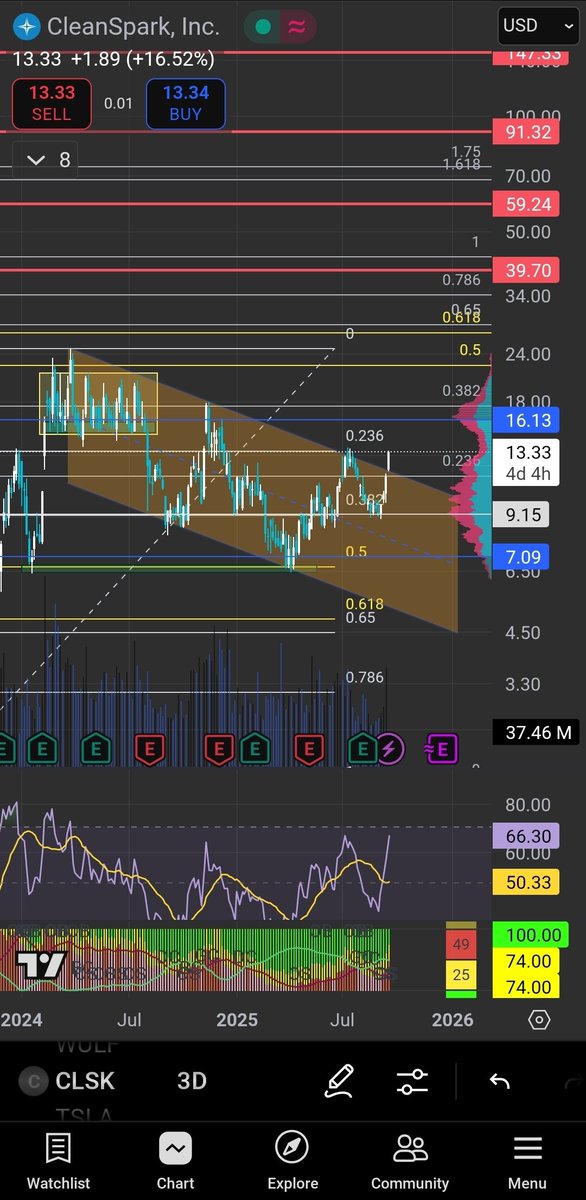The height and width of the screenshot is (1200, 586).
Task: Open the 3D interval selector
Action: pos(192,1081)
